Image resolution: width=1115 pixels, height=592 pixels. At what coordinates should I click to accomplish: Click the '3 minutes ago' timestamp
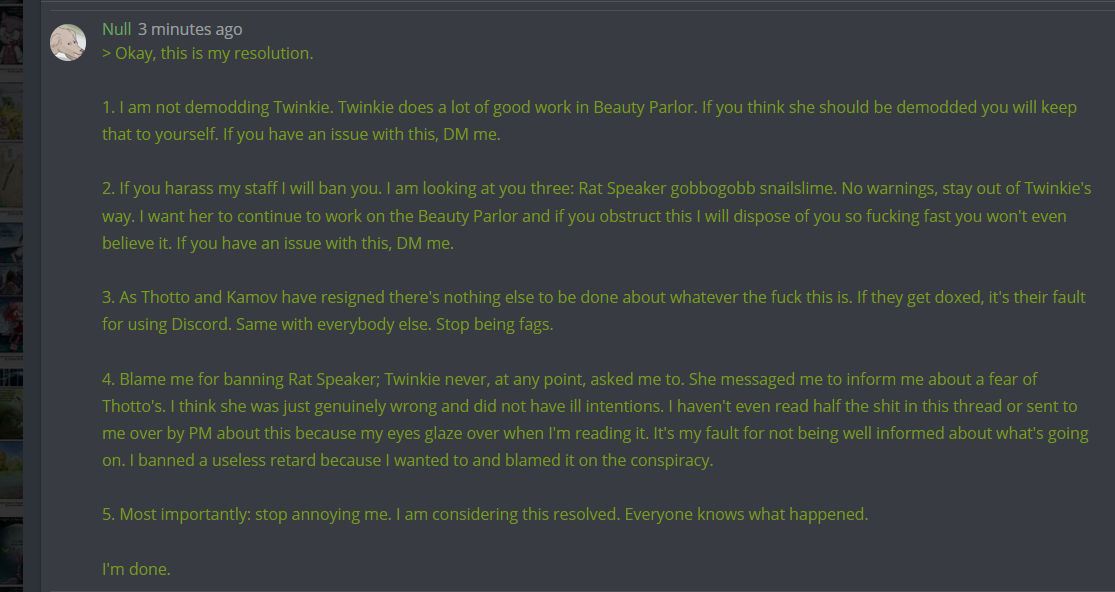click(x=190, y=30)
